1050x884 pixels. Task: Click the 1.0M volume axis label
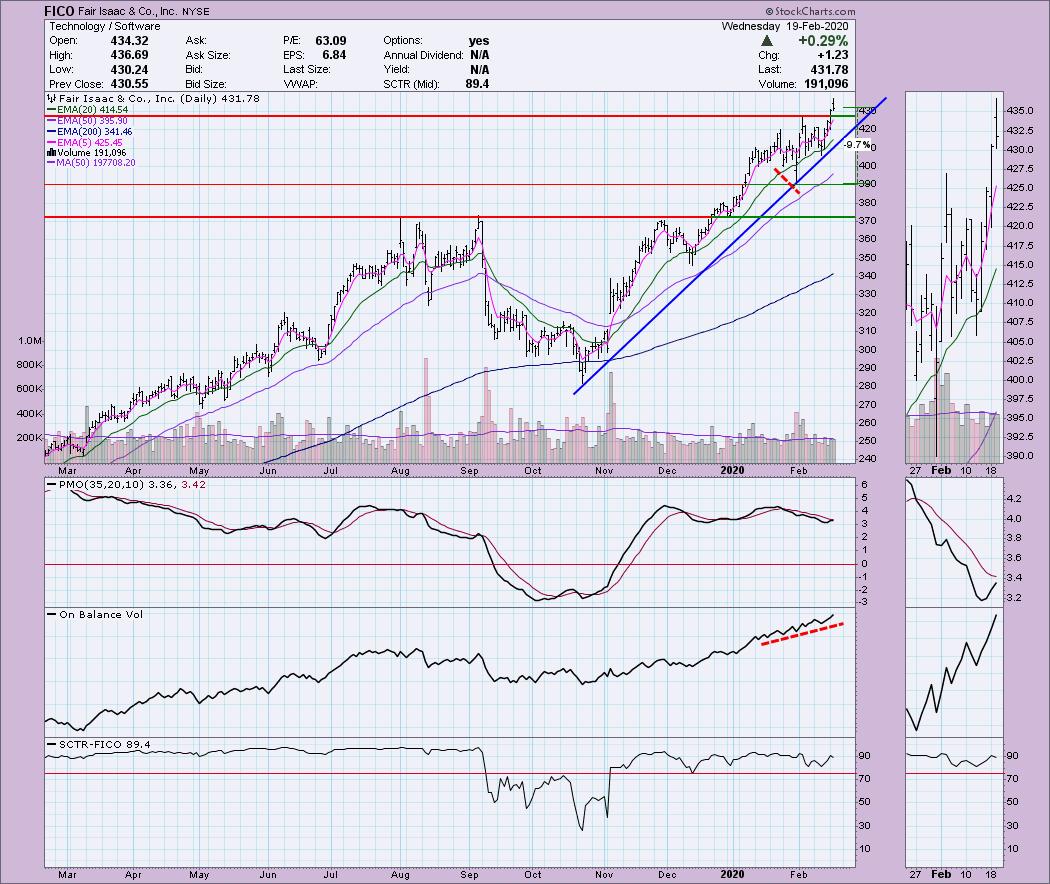pyautogui.click(x=30, y=341)
